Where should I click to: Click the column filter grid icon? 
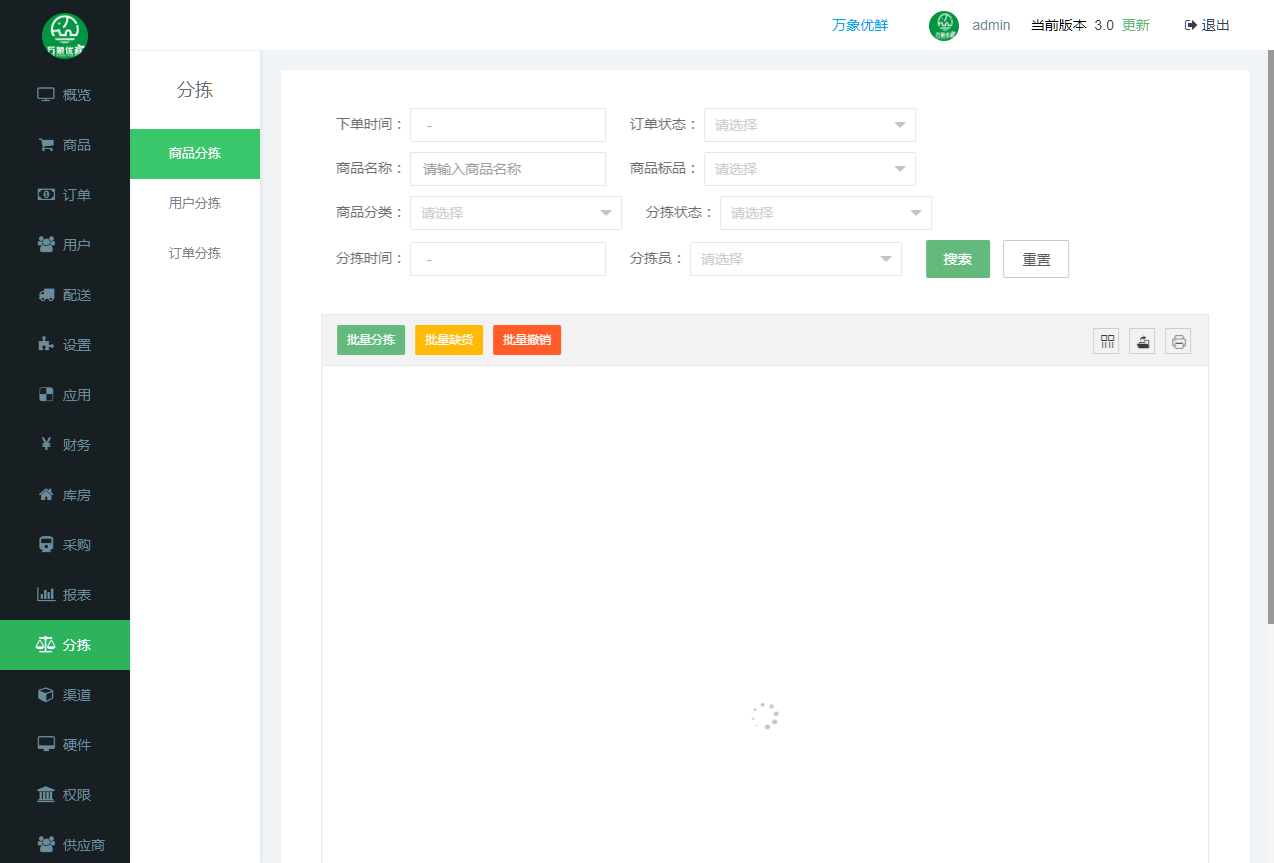[x=1106, y=341]
